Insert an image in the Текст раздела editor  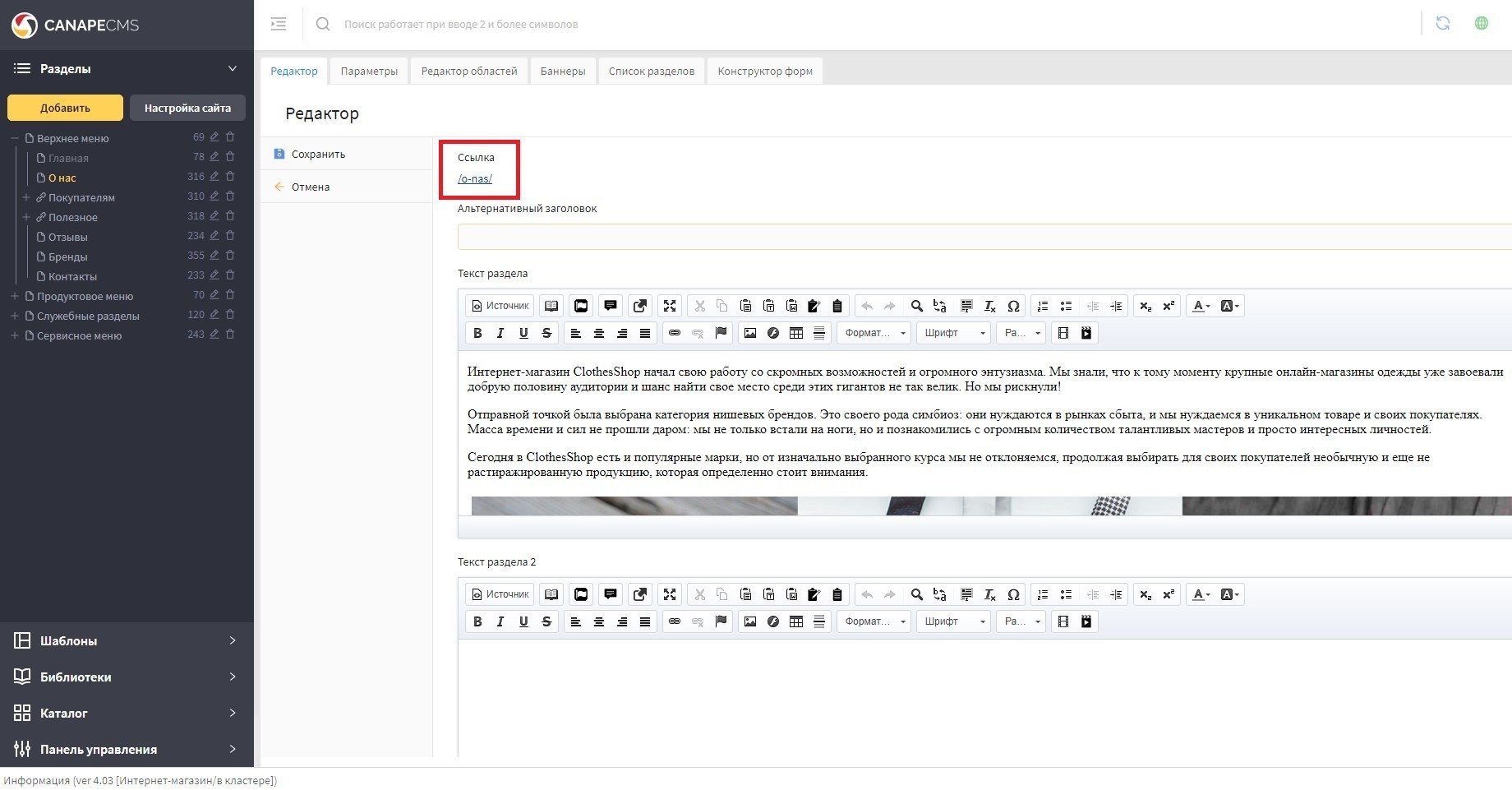click(749, 333)
